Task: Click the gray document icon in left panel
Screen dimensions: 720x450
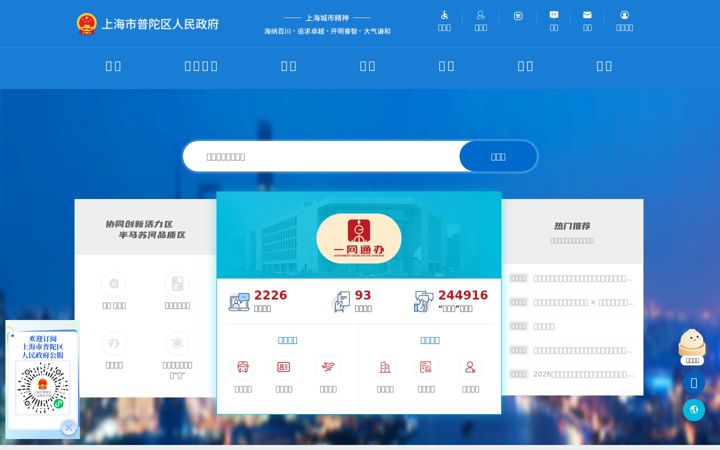Action: (x=177, y=284)
